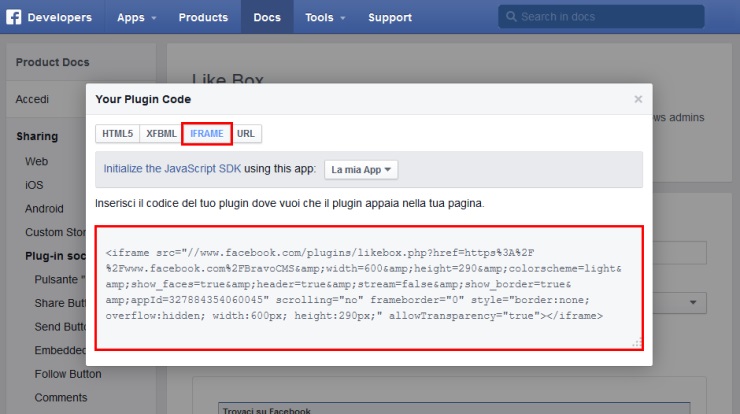Select the IFRAME code tab
The width and height of the screenshot is (740, 414).
tap(206, 133)
